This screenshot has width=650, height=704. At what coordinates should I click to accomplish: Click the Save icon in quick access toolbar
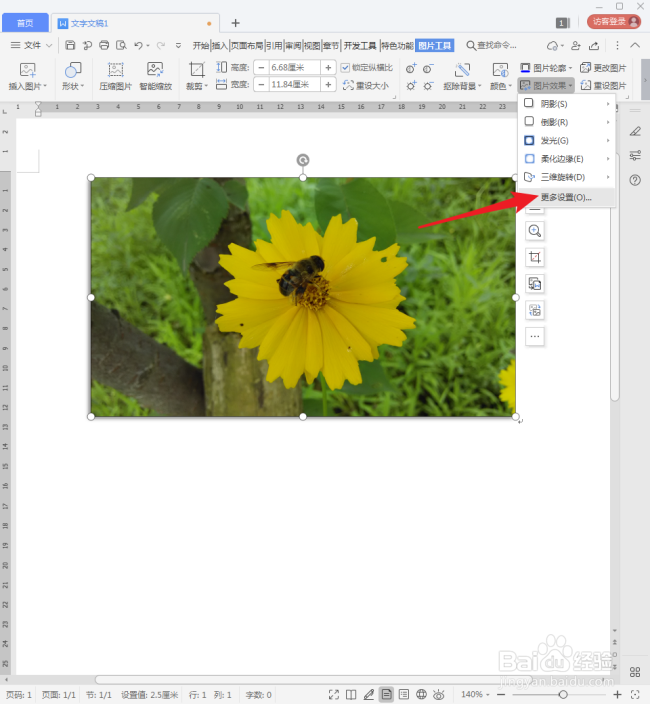pyautogui.click(x=70, y=45)
